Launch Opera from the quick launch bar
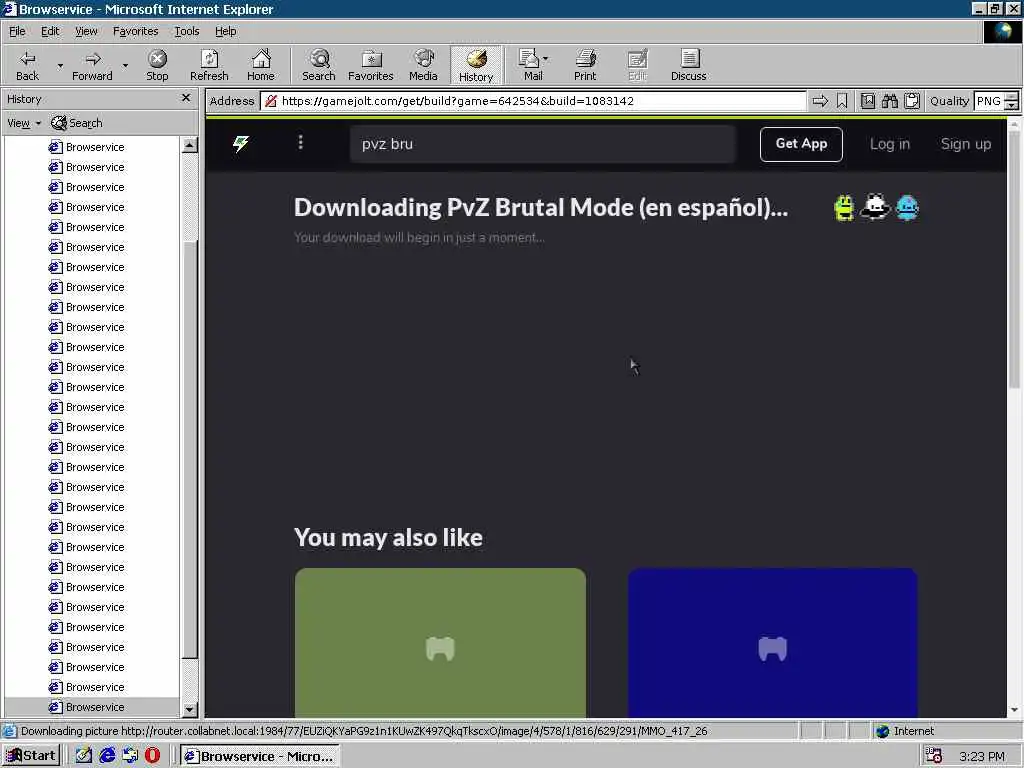 click(152, 756)
